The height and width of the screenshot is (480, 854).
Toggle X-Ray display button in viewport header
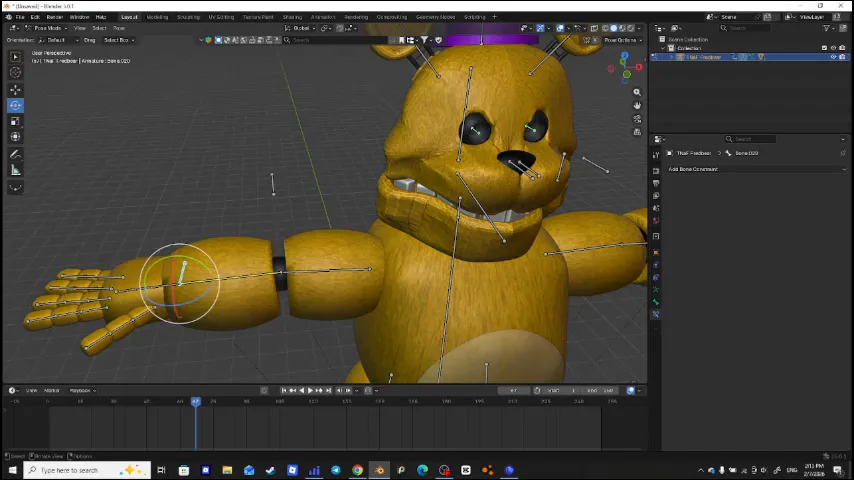(594, 28)
